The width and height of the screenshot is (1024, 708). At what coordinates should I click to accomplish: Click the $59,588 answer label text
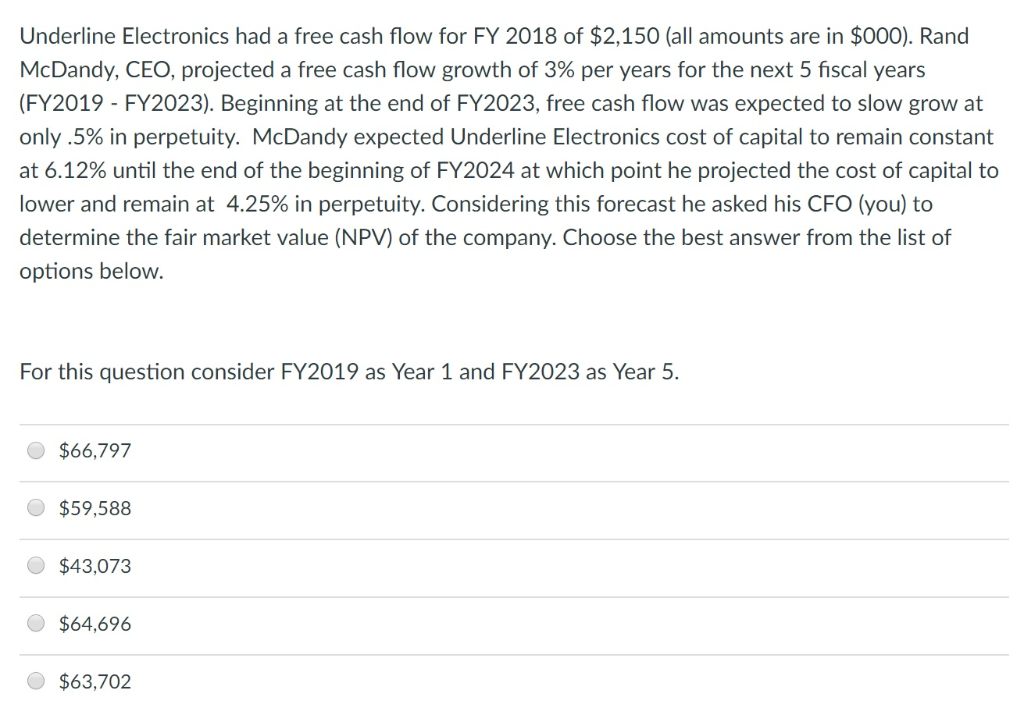(95, 509)
